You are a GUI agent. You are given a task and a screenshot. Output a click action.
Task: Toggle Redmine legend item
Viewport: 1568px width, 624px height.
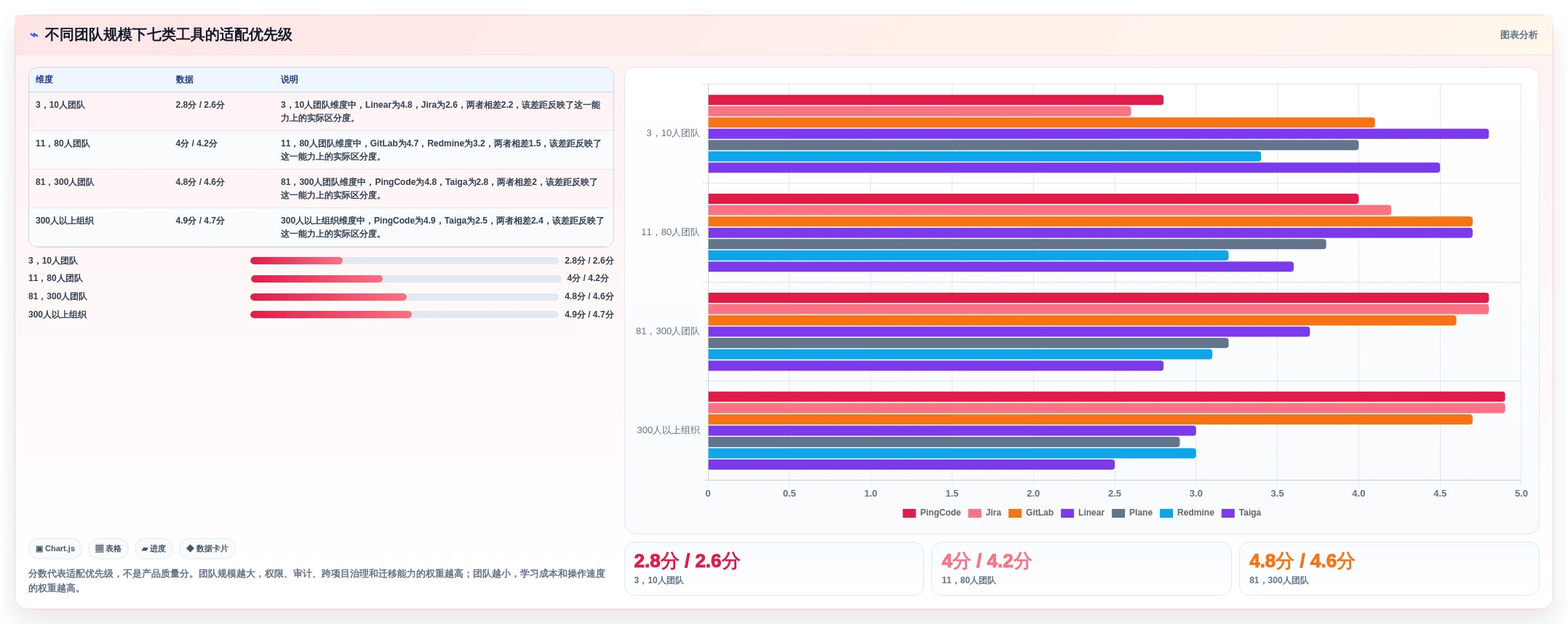(1187, 513)
